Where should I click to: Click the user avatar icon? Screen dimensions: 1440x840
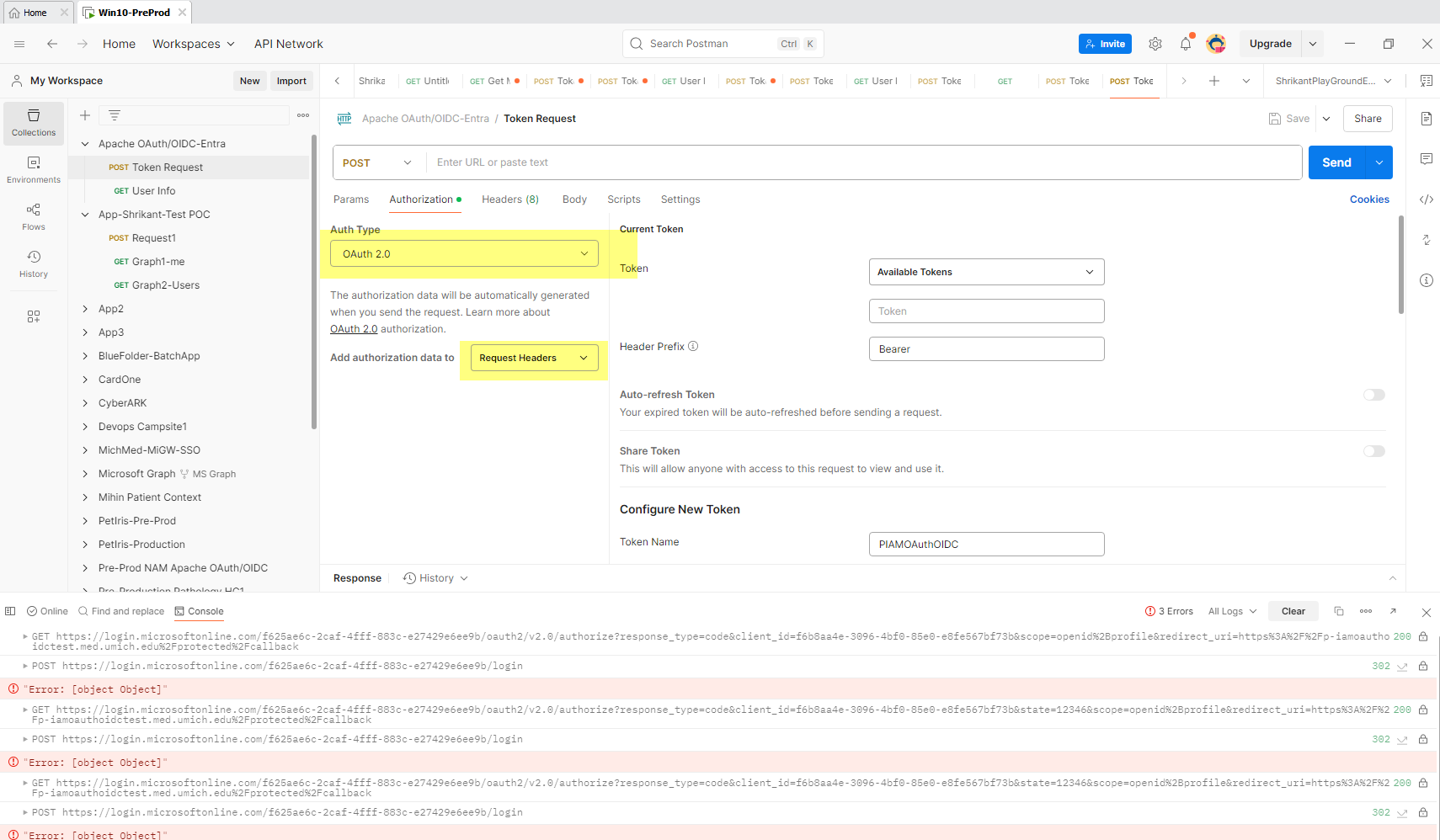pos(1216,44)
